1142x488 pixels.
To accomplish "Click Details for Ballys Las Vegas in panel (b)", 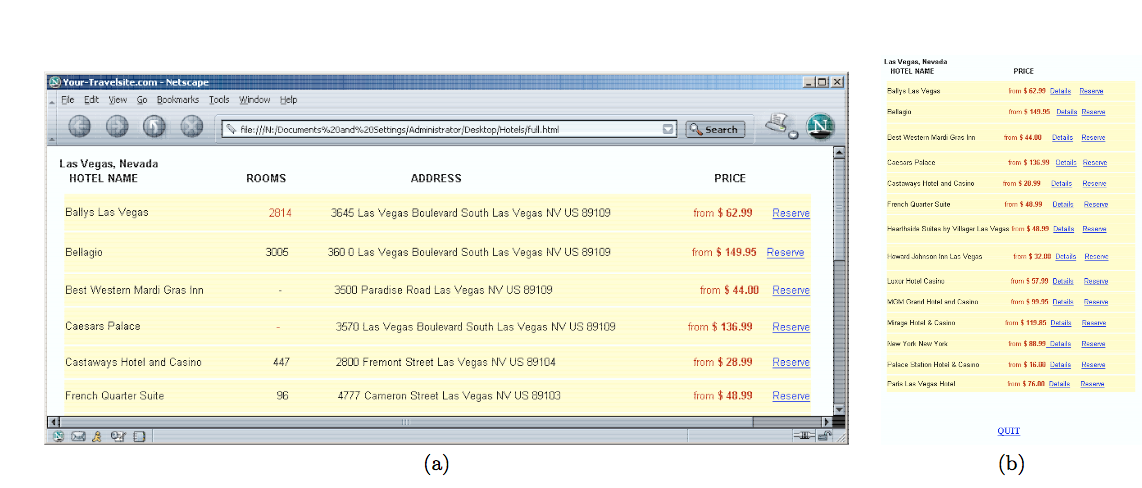I will pyautogui.click(x=1060, y=91).
